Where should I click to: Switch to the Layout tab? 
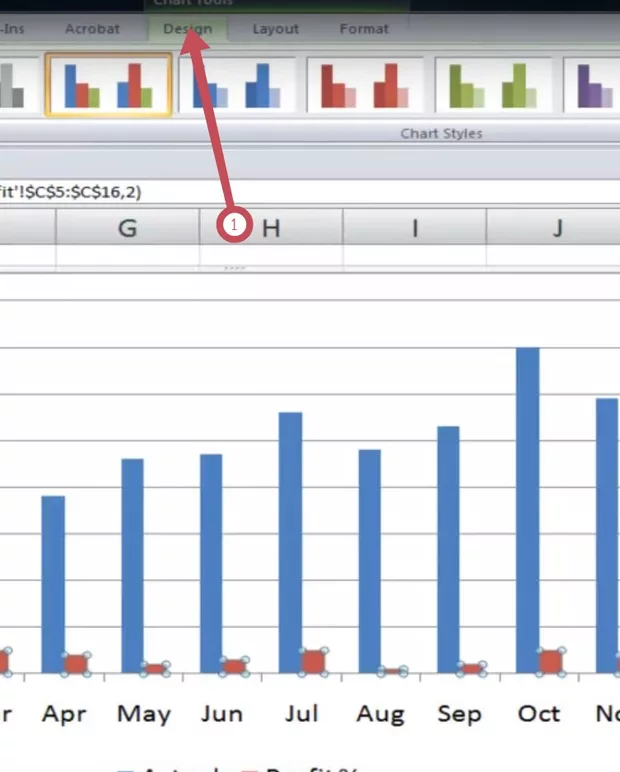276,29
